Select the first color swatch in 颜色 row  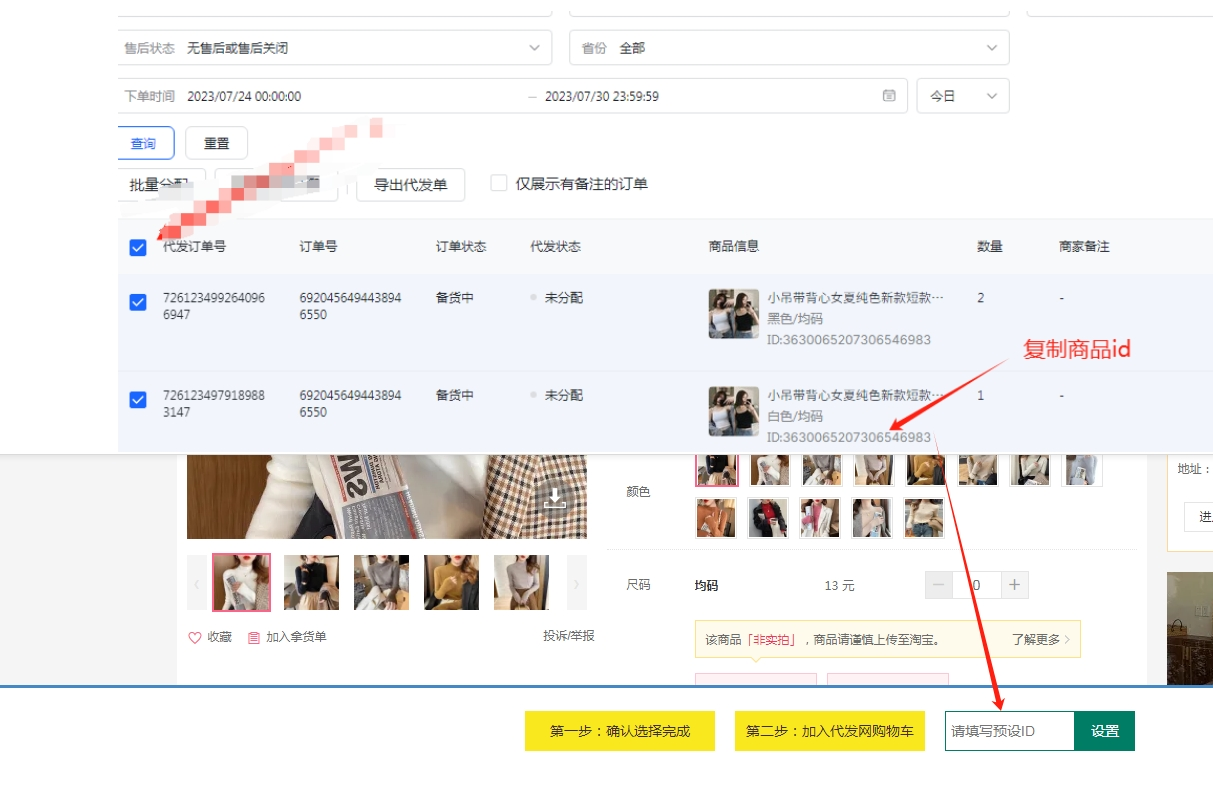[x=717, y=469]
